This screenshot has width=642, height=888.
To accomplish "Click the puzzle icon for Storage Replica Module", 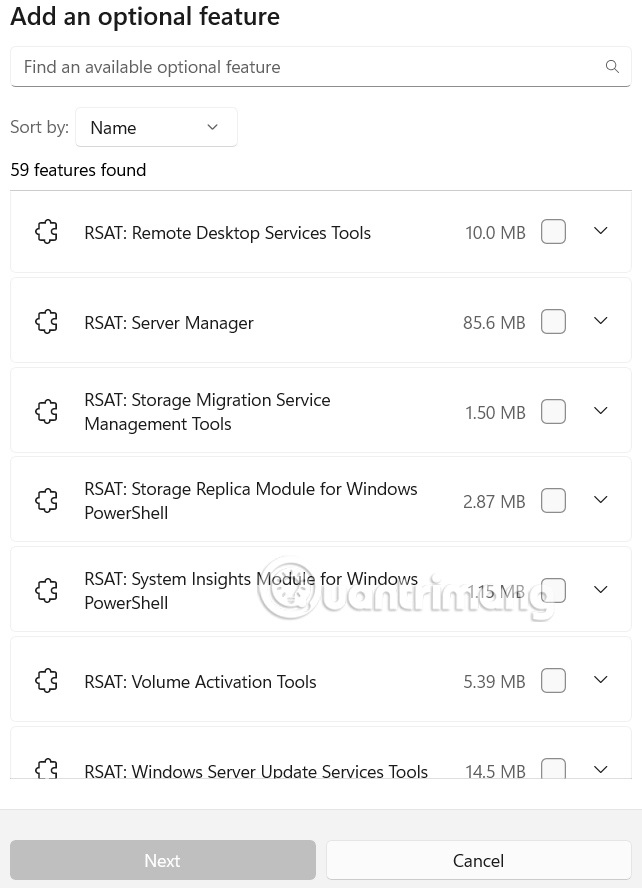I will point(46,499).
